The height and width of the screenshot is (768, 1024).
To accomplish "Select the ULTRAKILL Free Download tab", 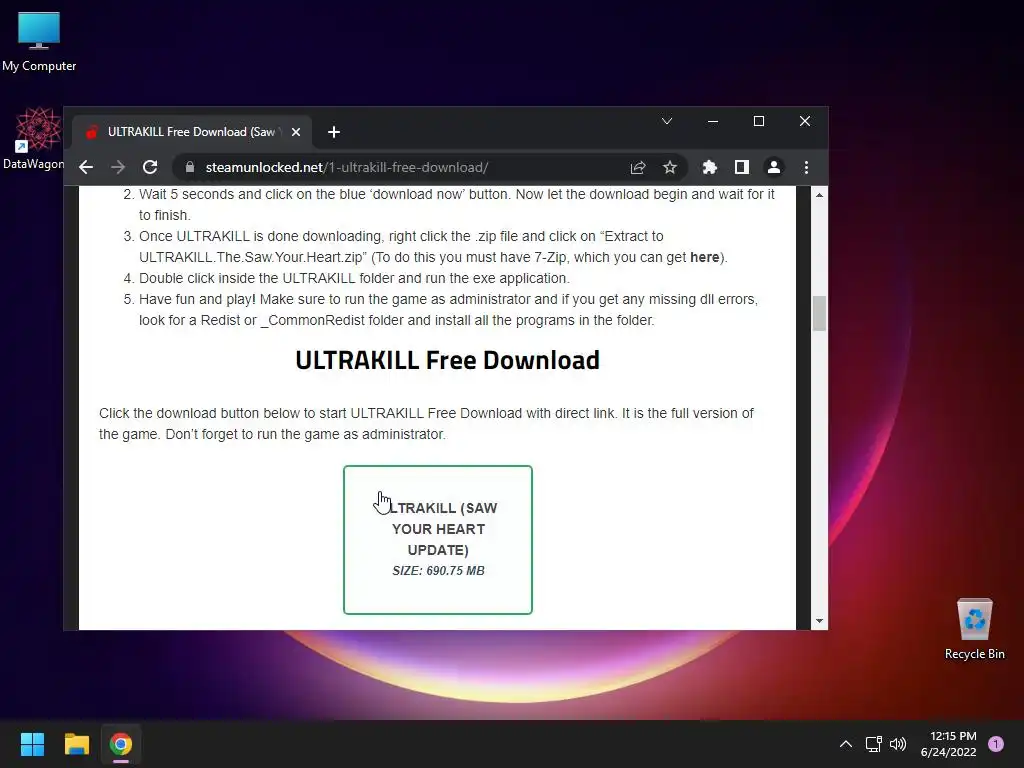I will coord(192,132).
